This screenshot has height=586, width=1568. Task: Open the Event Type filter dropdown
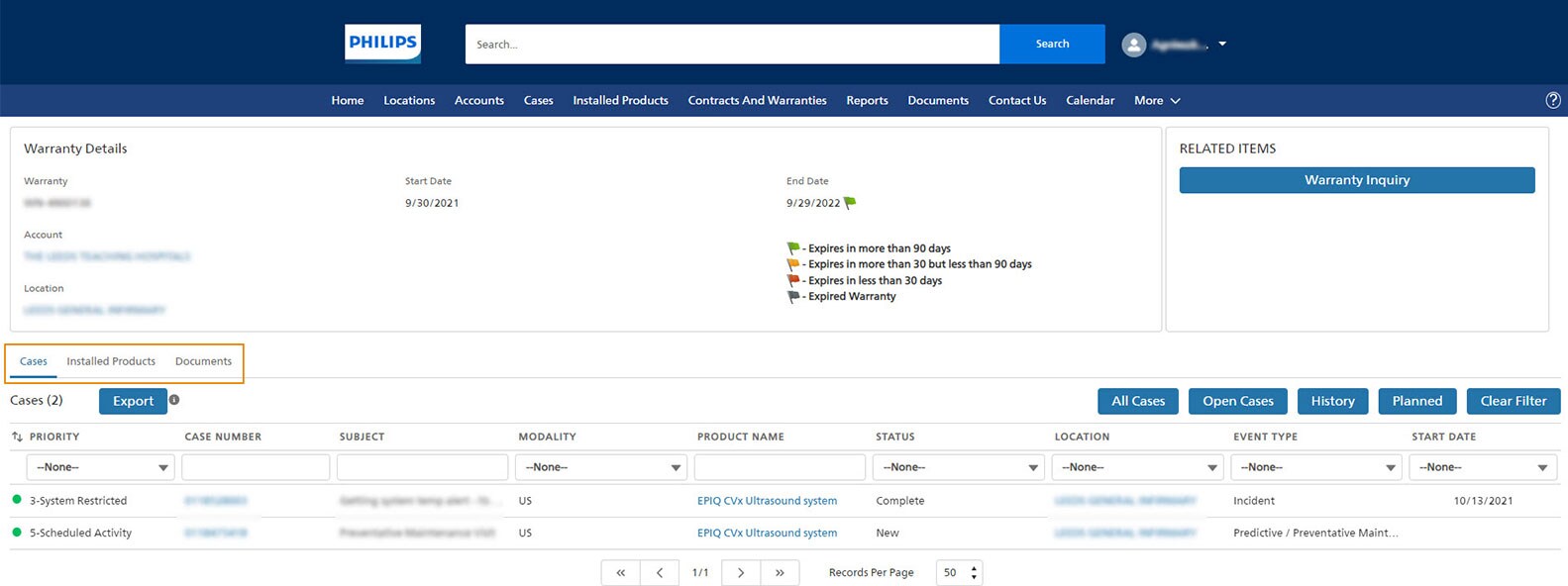pos(1315,467)
